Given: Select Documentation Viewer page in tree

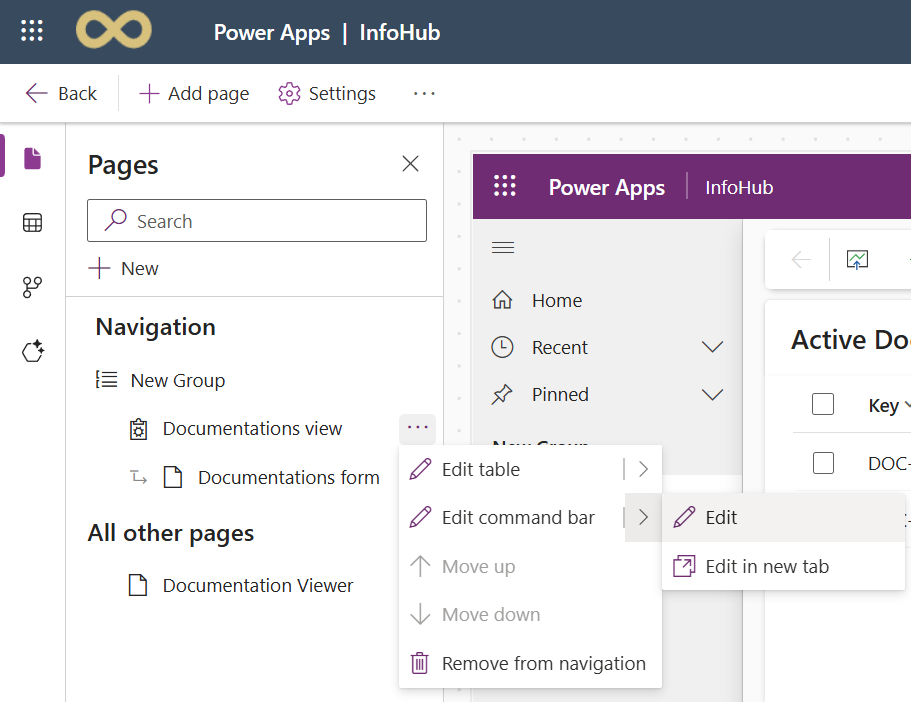Looking at the screenshot, I should coord(257,585).
